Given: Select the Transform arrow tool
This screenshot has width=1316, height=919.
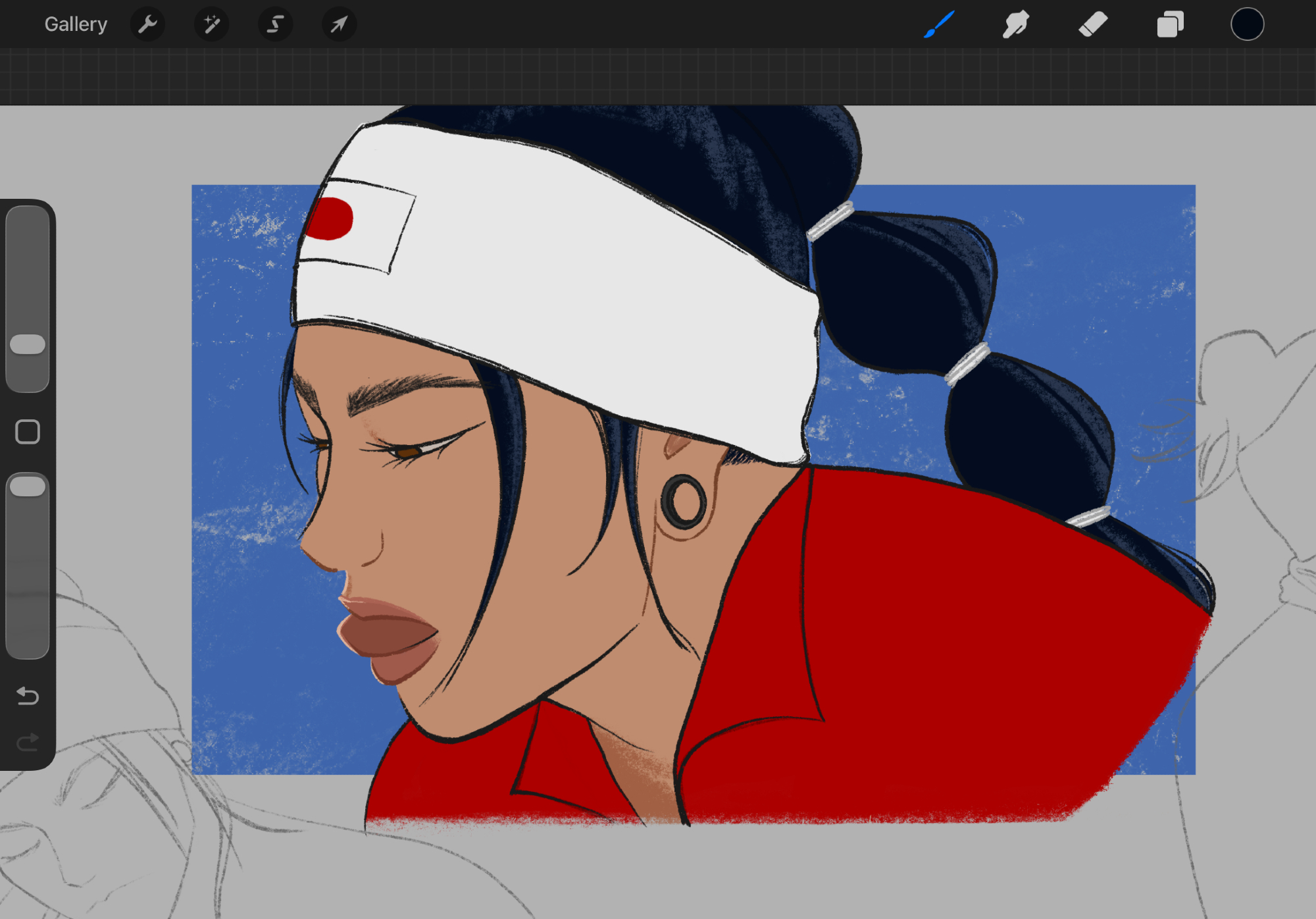Looking at the screenshot, I should (x=339, y=24).
